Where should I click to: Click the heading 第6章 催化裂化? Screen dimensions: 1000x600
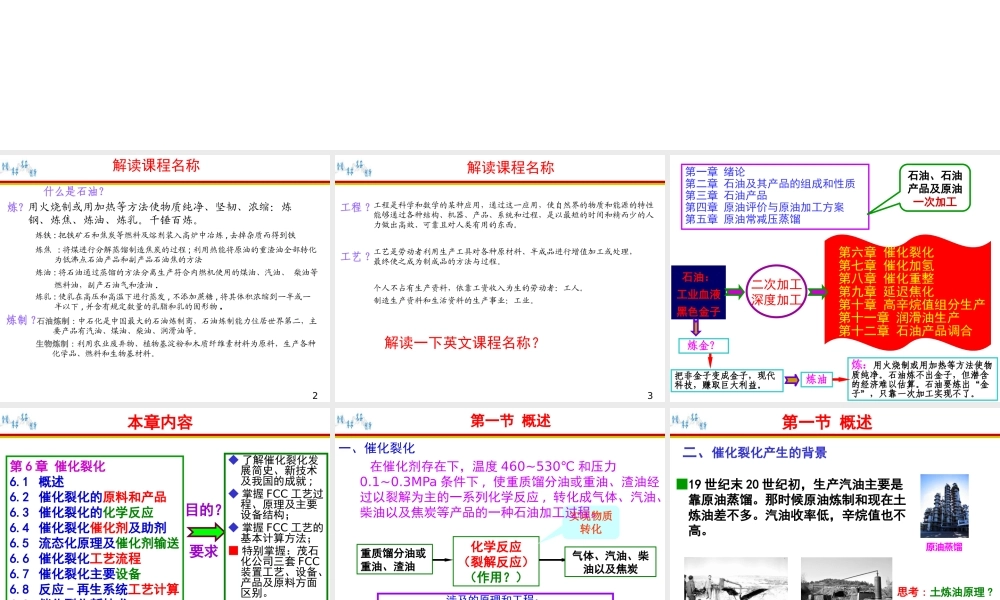57,467
